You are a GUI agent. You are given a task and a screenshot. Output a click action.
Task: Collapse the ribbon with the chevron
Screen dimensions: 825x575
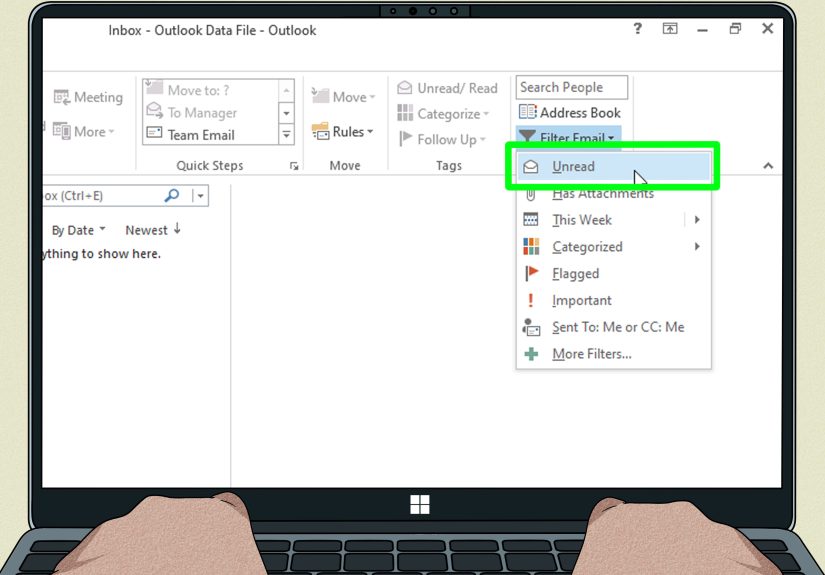(768, 166)
